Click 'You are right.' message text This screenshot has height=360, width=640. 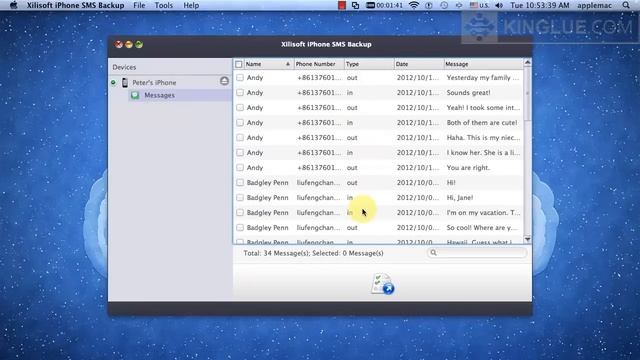pos(468,167)
